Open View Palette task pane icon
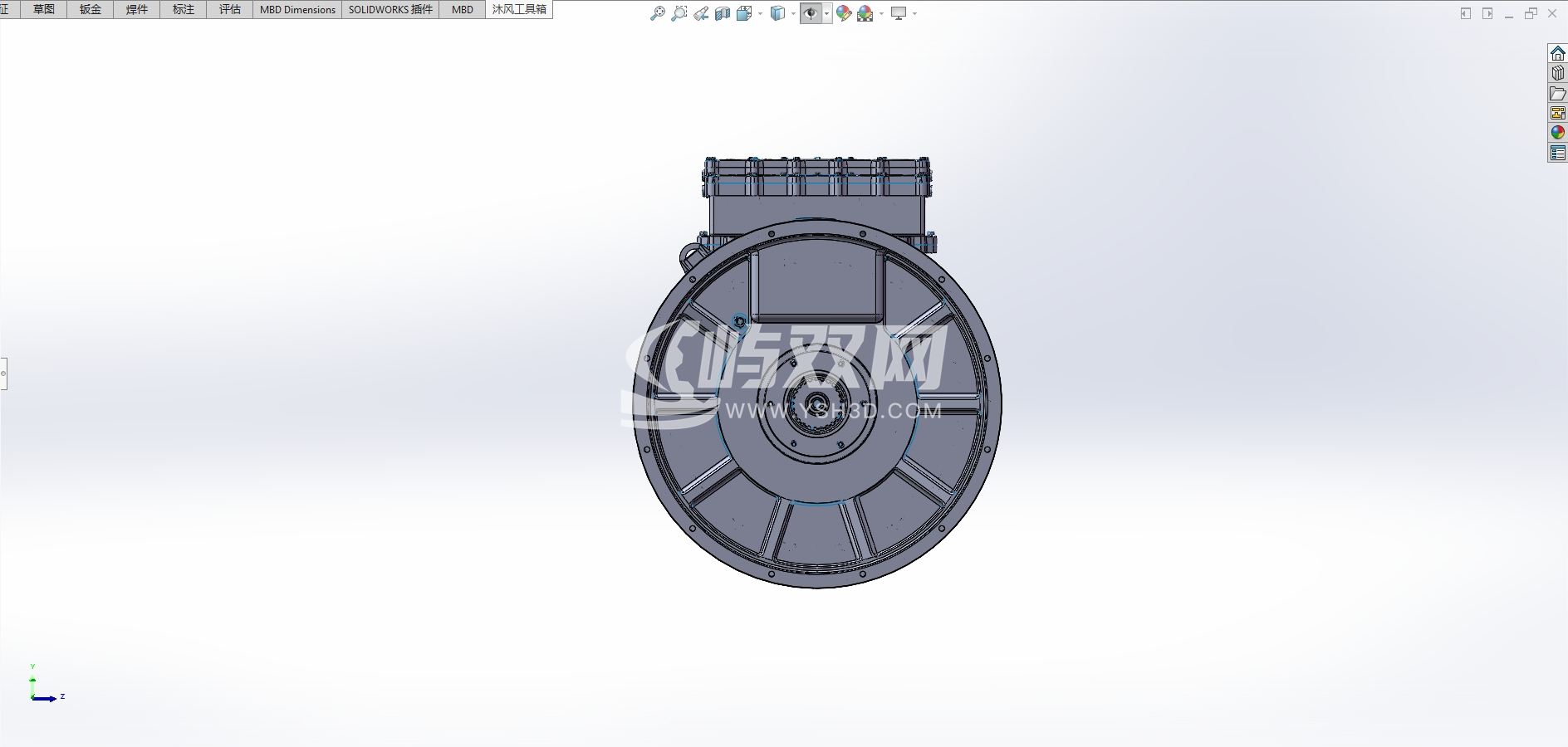Viewport: 1568px width, 747px height. tap(1558, 113)
